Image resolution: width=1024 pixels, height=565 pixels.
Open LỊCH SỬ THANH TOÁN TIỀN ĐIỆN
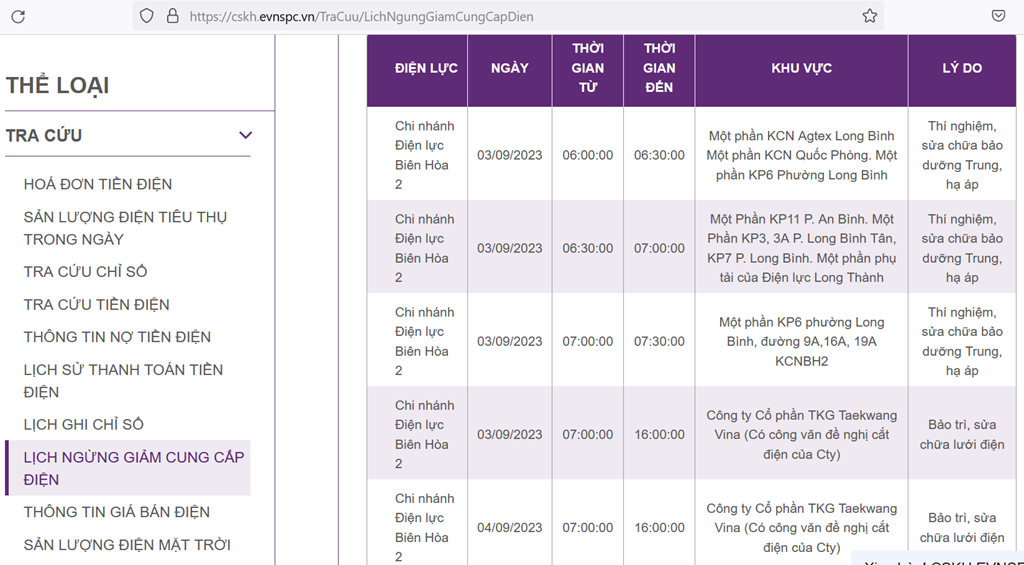click(123, 381)
